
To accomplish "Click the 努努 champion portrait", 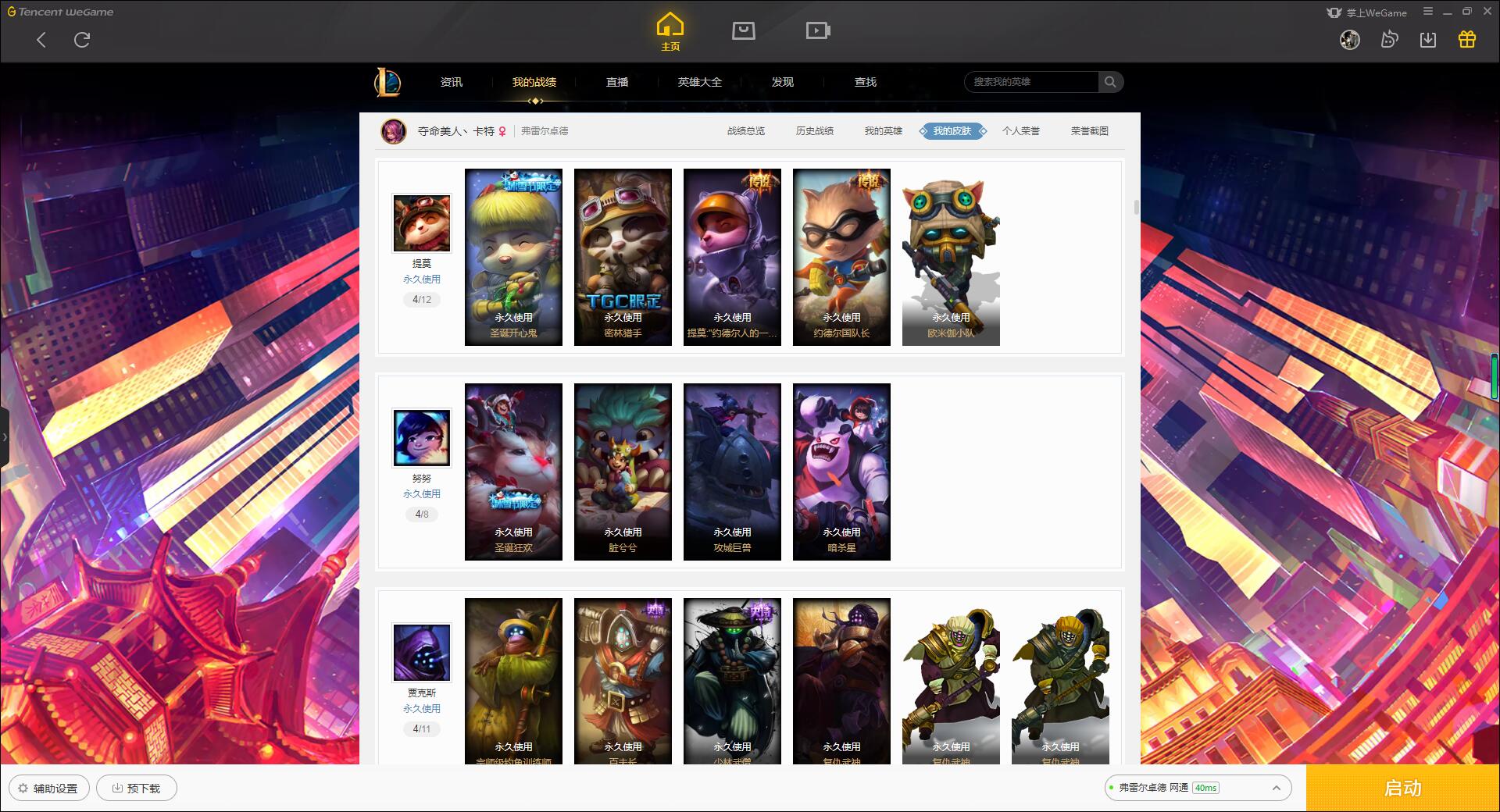I will 422,438.
